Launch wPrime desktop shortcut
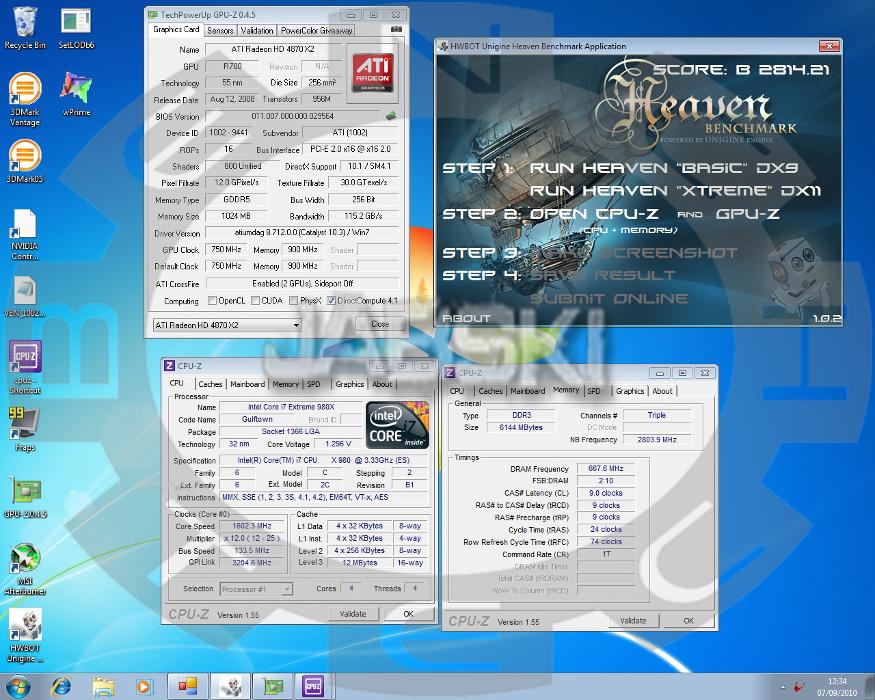Viewport: 875px width, 700px height. point(76,94)
